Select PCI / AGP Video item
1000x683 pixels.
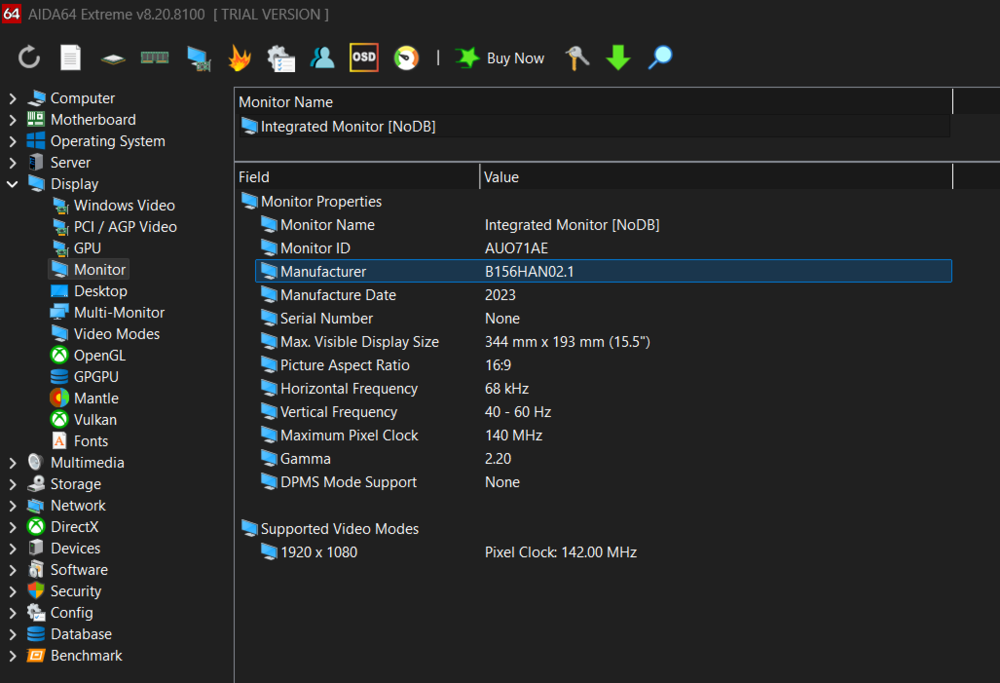click(114, 227)
